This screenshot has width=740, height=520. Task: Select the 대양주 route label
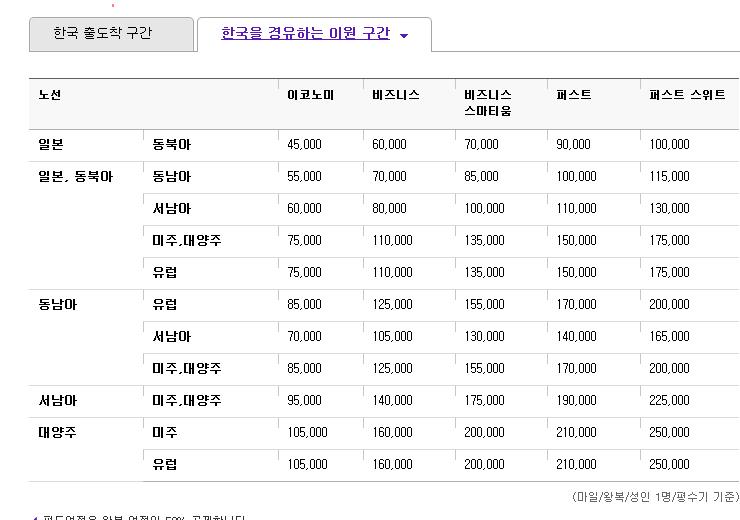coord(58,432)
